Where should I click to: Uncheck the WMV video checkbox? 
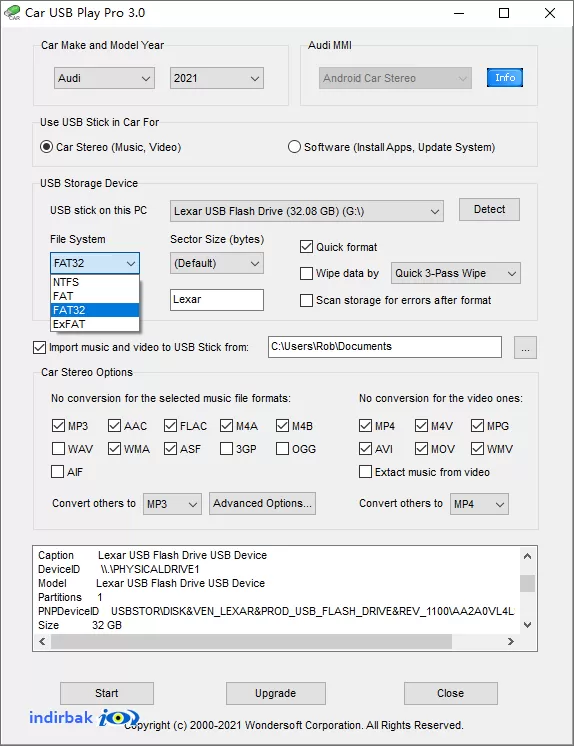tap(477, 449)
